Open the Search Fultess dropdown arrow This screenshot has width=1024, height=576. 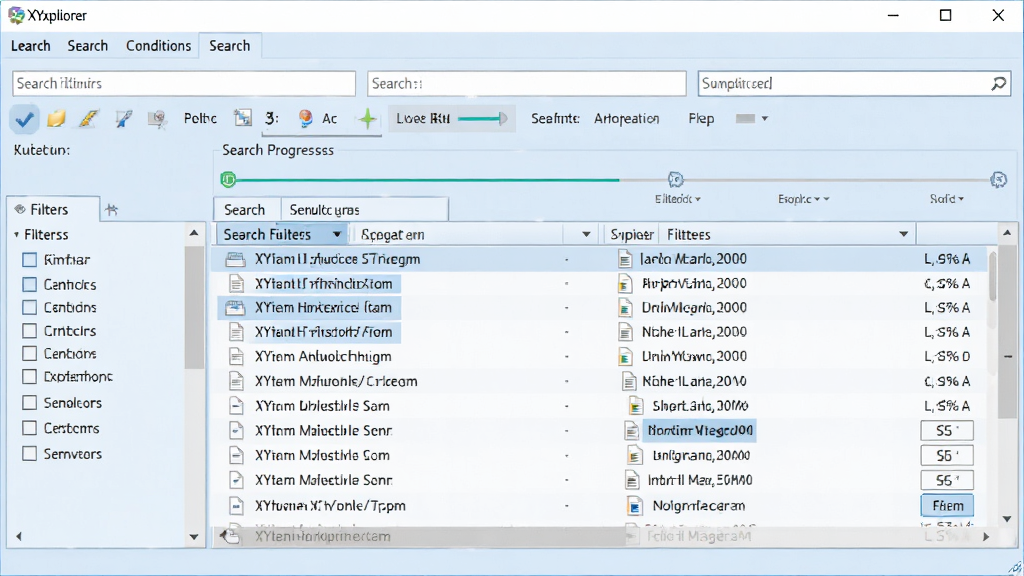pos(336,234)
